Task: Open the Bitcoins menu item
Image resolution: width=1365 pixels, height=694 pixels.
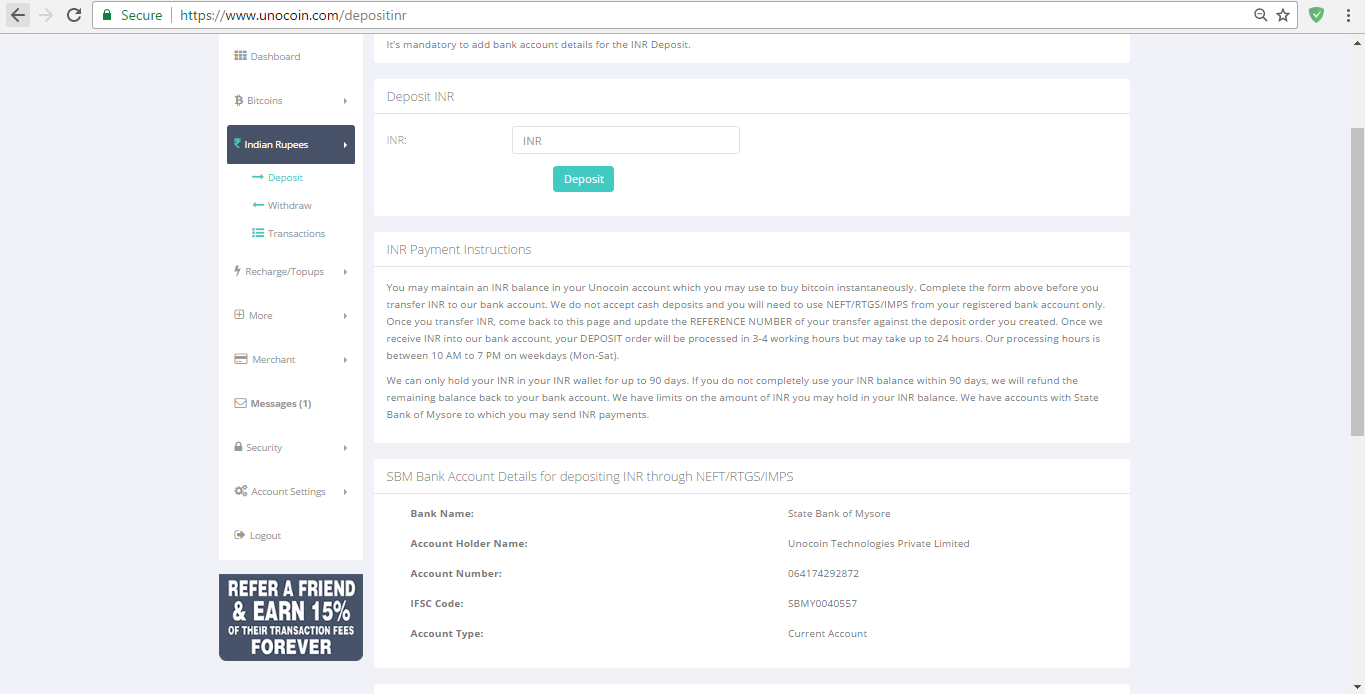Action: [x=291, y=100]
